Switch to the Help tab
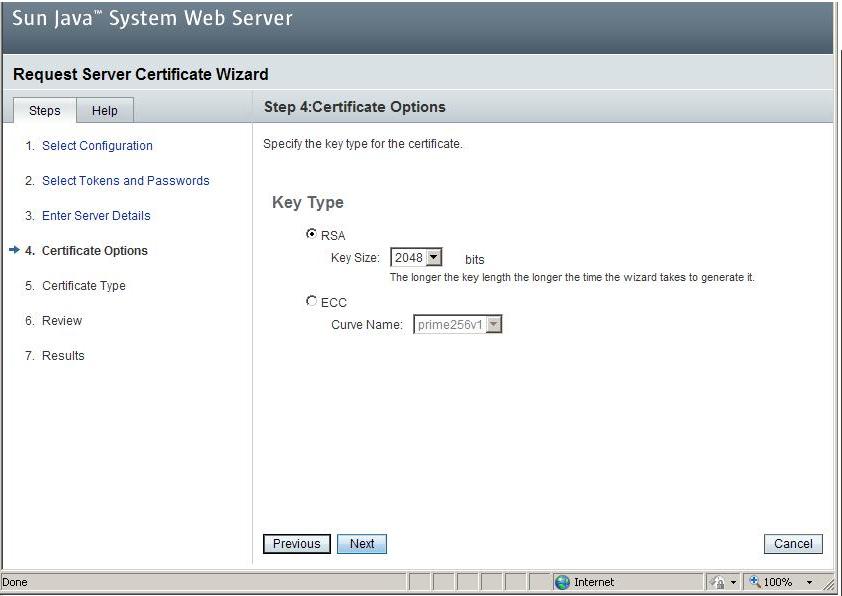 pyautogui.click(x=104, y=111)
